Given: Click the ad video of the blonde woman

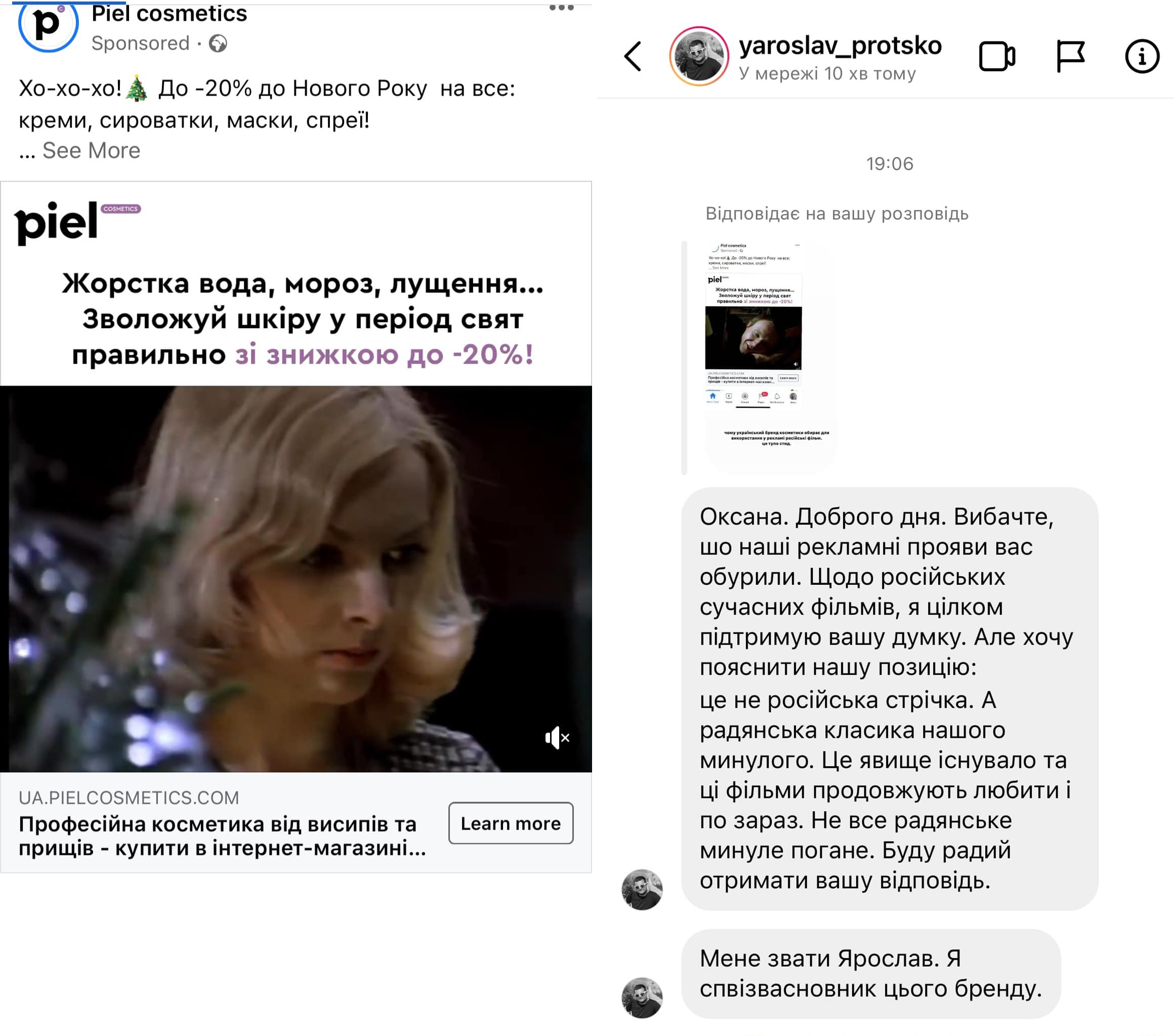Looking at the screenshot, I should point(296,579).
